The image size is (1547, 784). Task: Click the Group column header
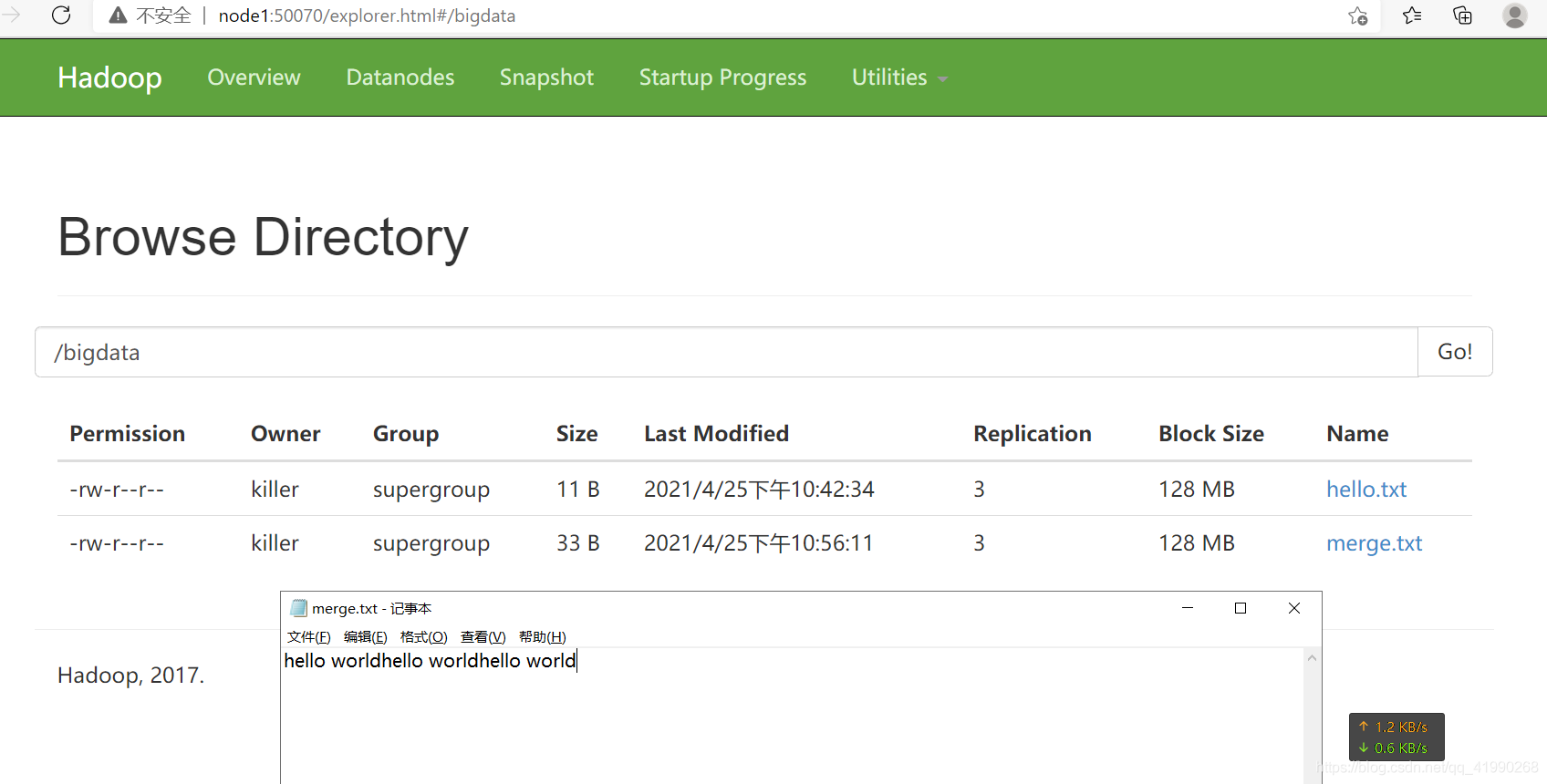tap(406, 434)
